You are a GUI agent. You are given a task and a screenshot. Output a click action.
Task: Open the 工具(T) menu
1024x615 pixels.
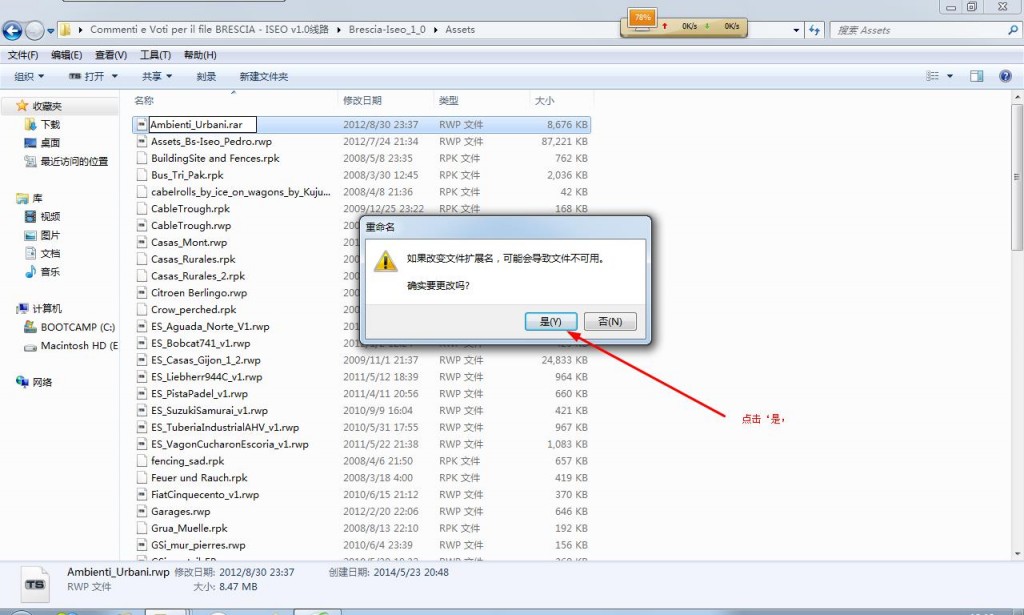[155, 55]
